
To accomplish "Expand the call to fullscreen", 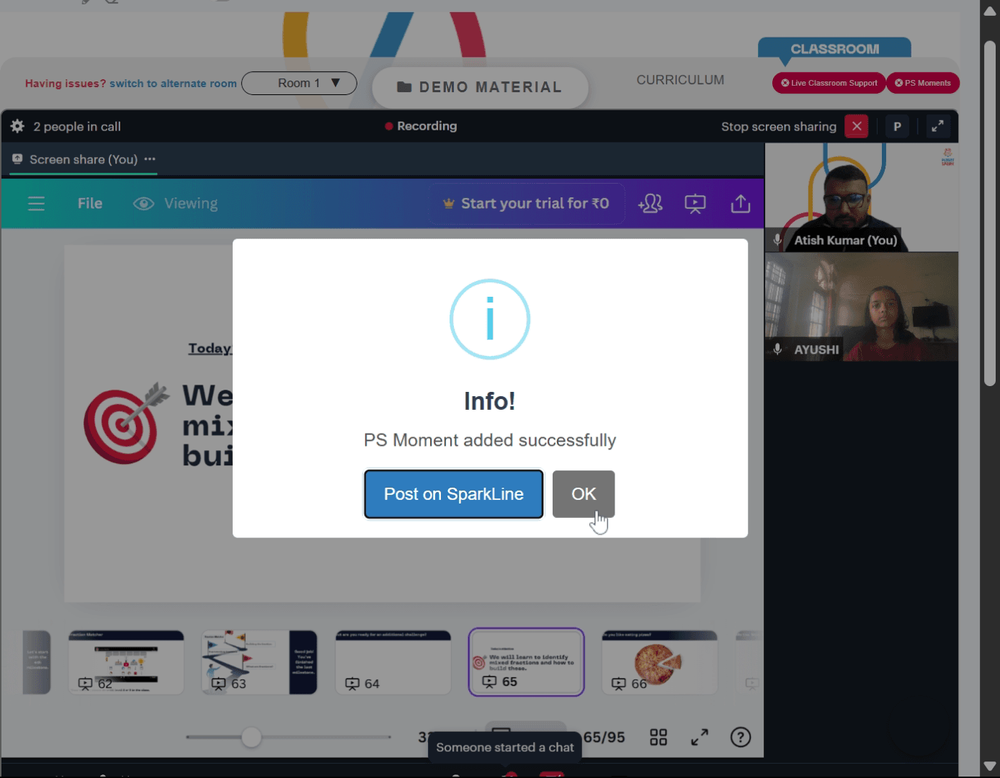I will pyautogui.click(x=937, y=126).
